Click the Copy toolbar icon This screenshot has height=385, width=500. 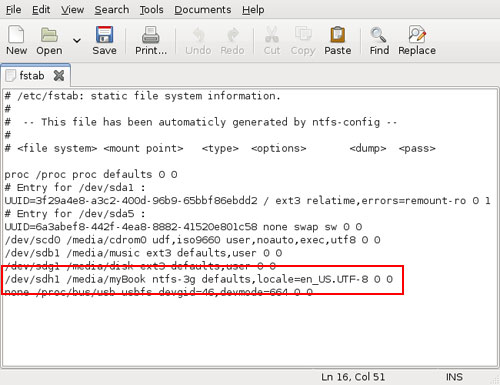pos(303,35)
